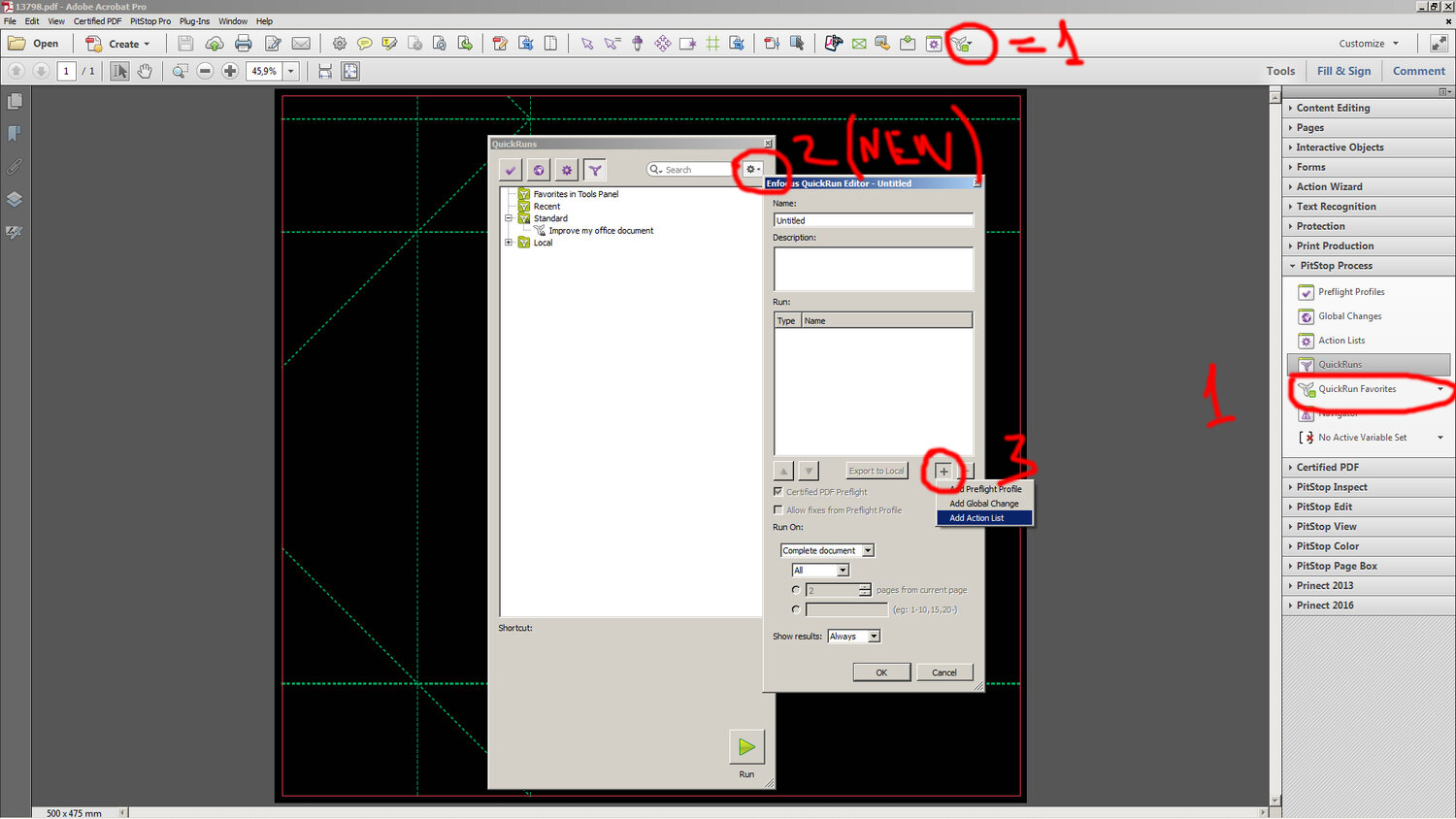Click the plus add button in QuickRun Editor
Screen dimensions: 1456x819
coord(943,471)
